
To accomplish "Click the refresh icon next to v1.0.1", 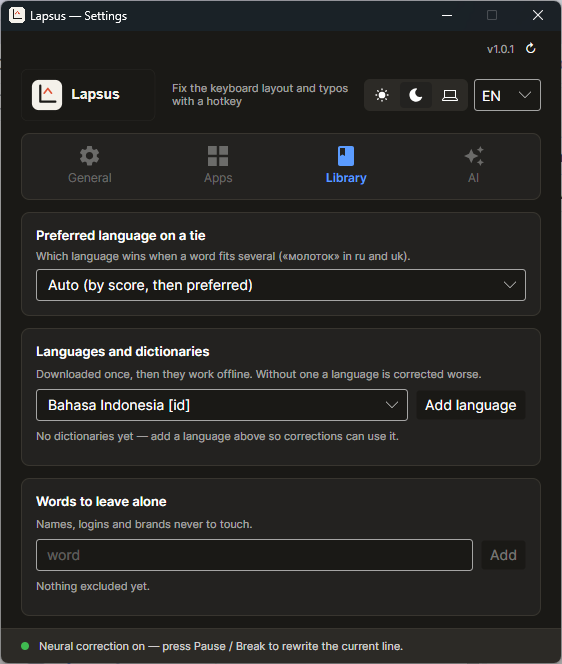I will point(530,49).
